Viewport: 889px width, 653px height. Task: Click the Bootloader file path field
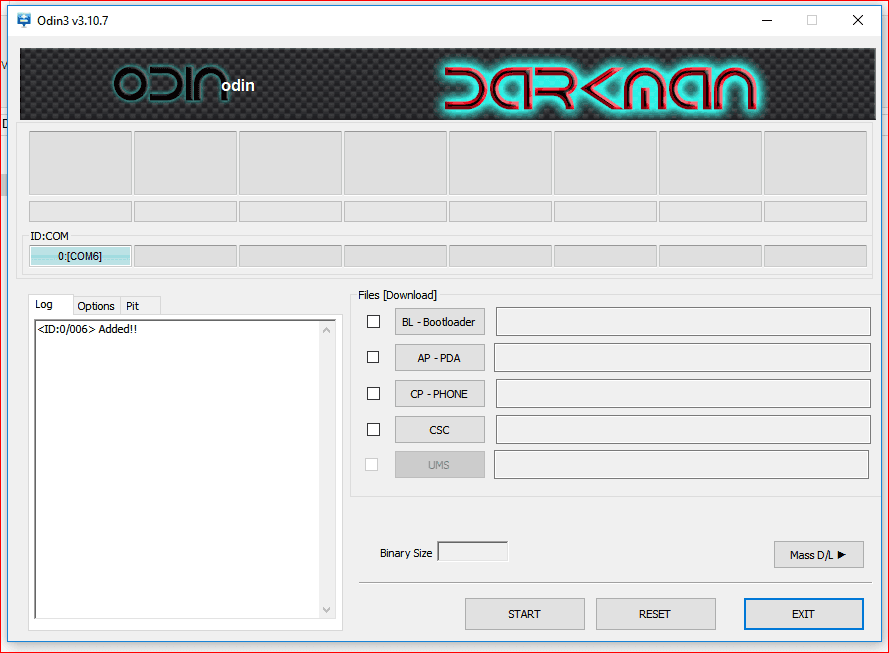[683, 321]
